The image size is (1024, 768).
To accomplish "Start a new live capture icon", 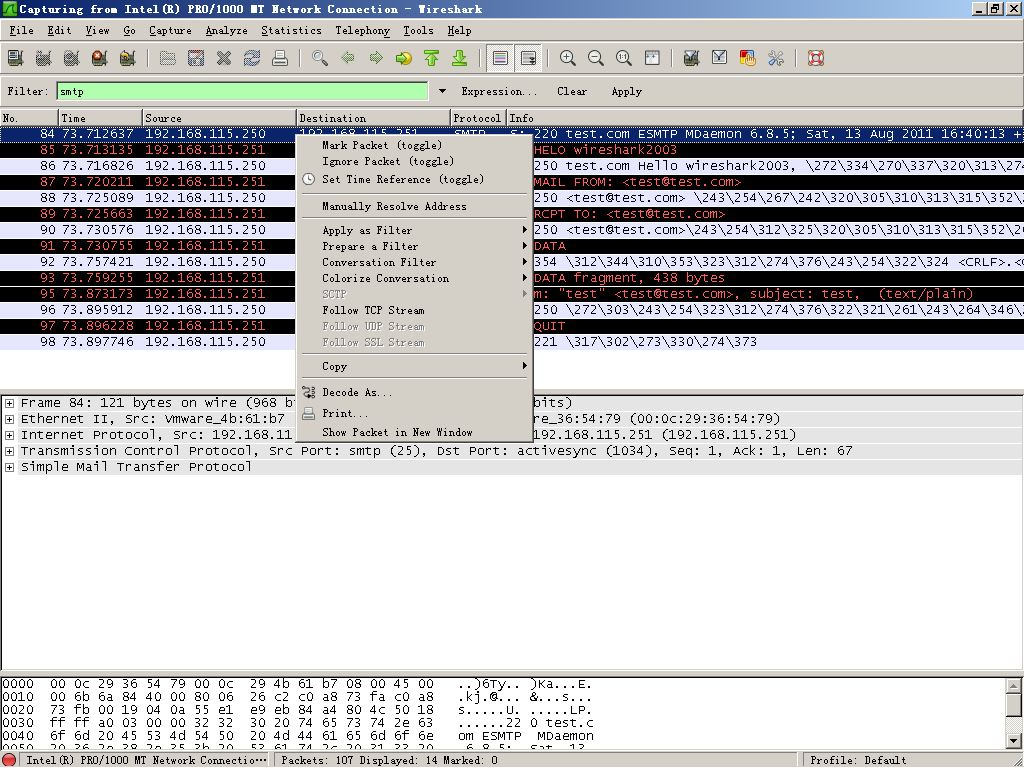I will tap(72, 58).
